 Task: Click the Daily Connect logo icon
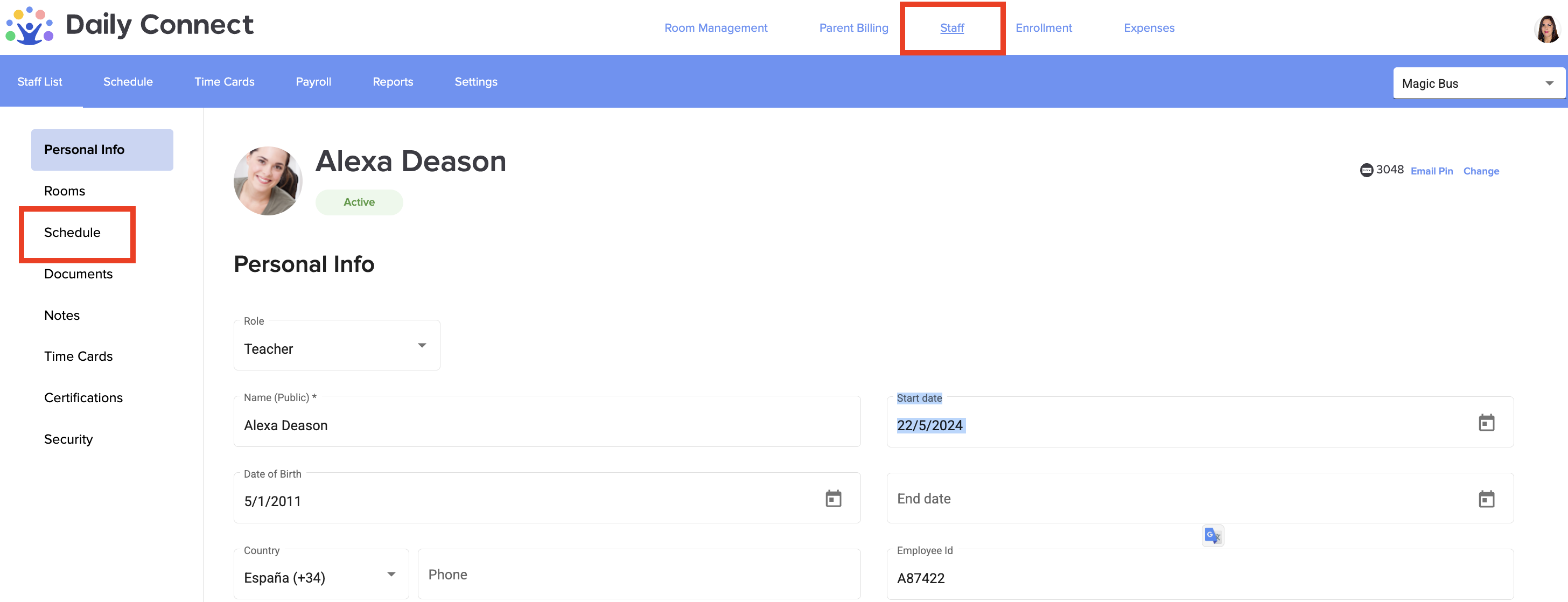29,26
